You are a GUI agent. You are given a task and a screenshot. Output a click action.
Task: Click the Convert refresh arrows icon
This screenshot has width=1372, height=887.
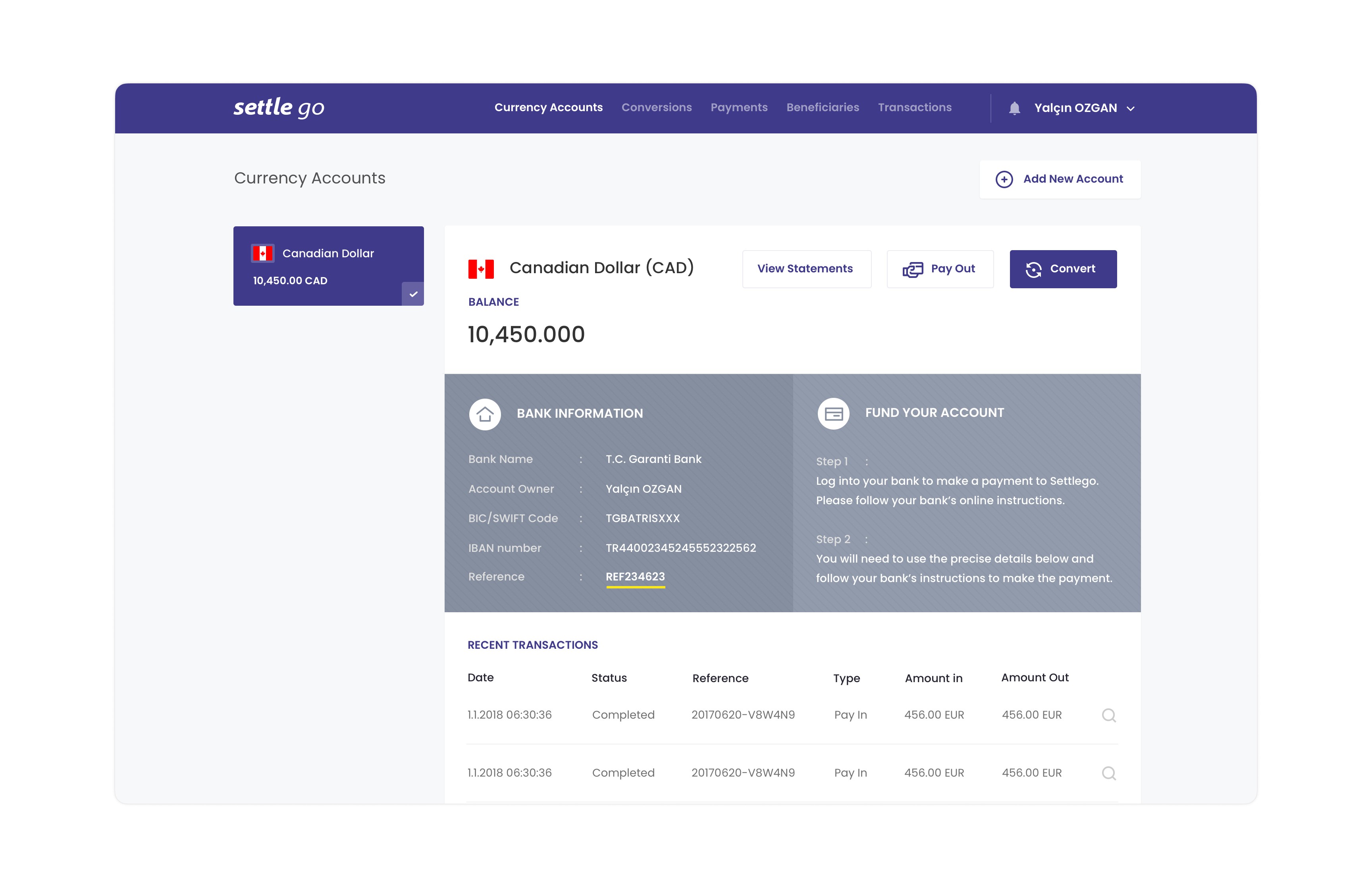1033,270
